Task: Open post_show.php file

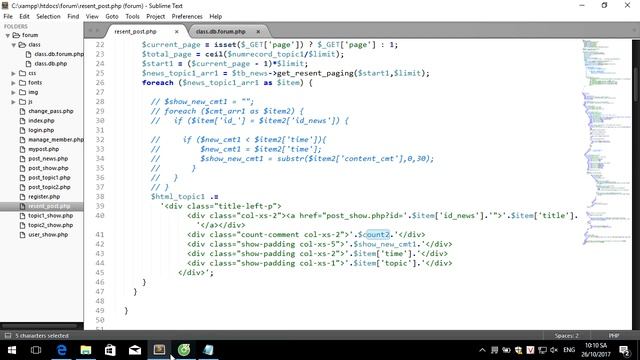Action: 48,168
